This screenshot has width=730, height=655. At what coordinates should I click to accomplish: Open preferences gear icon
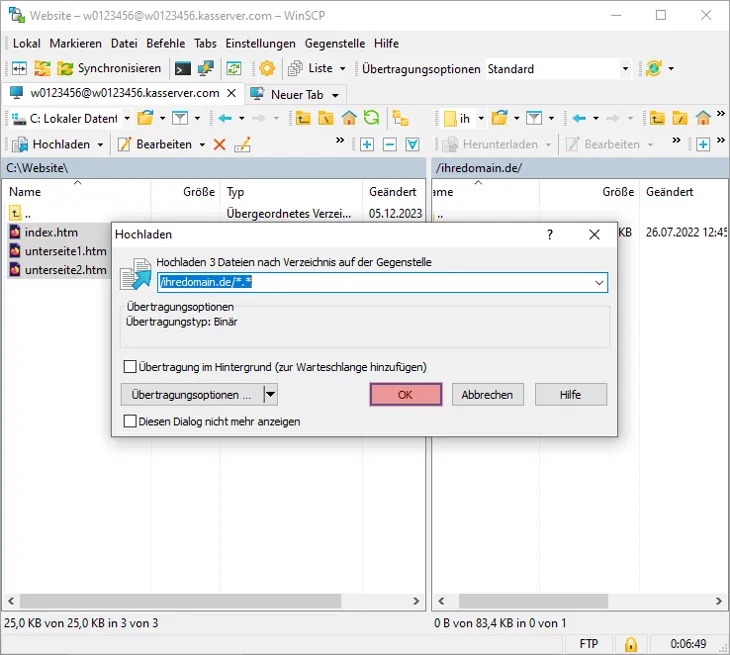pos(267,68)
